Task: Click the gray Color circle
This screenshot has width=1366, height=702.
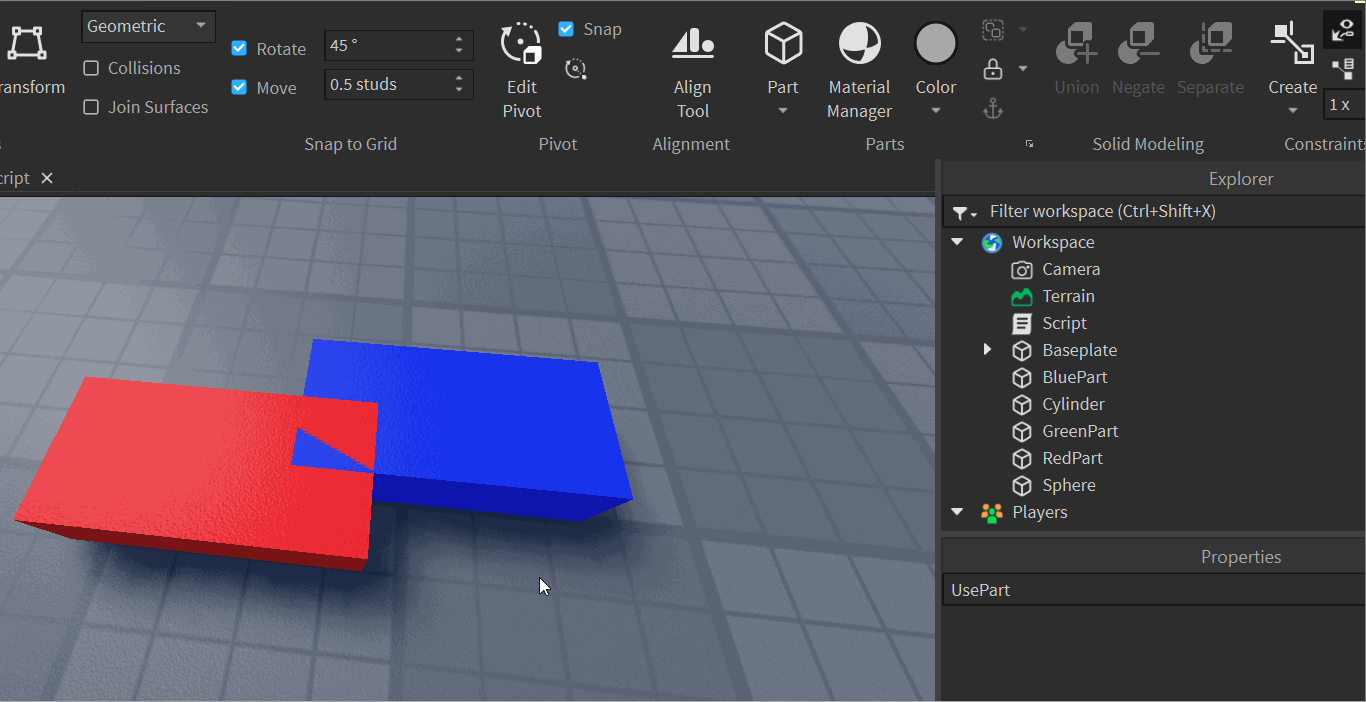Action: [936, 44]
